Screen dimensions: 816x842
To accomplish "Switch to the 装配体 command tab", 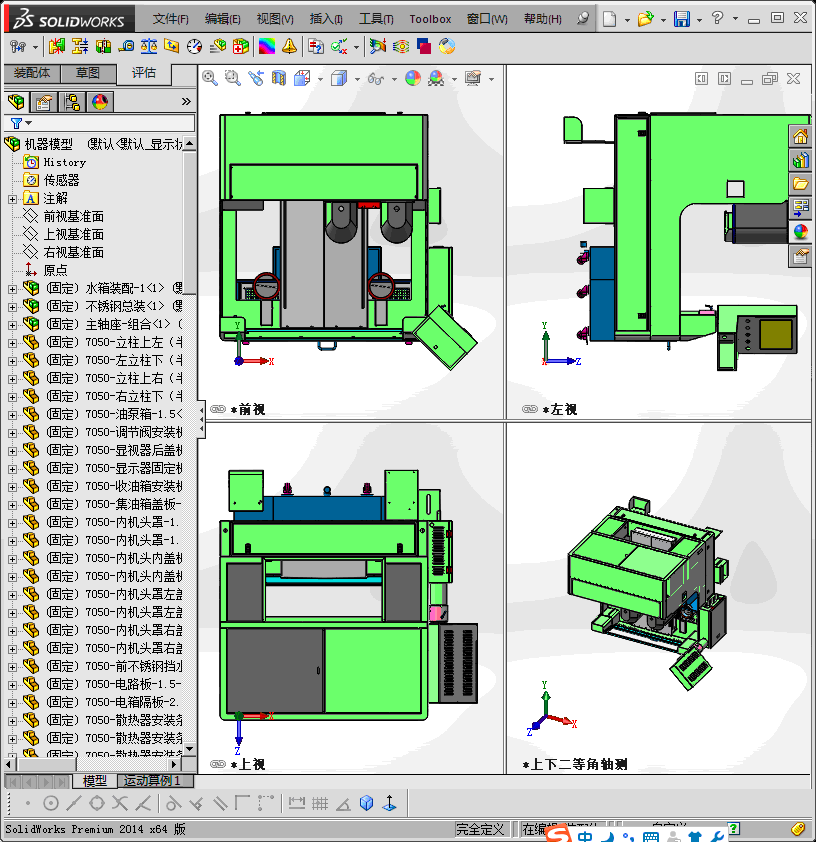I will tap(32, 72).
